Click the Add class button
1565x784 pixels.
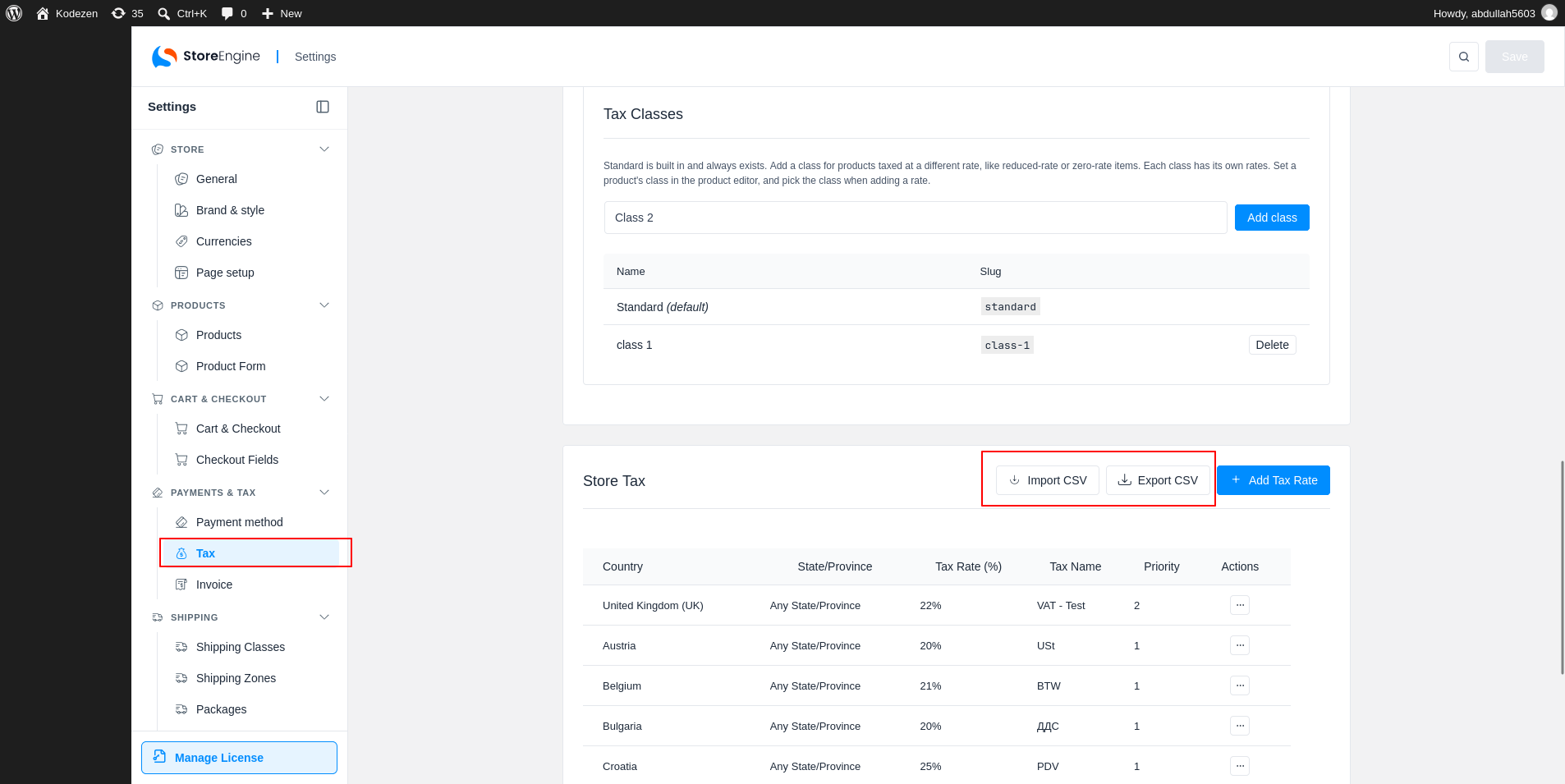(x=1272, y=218)
